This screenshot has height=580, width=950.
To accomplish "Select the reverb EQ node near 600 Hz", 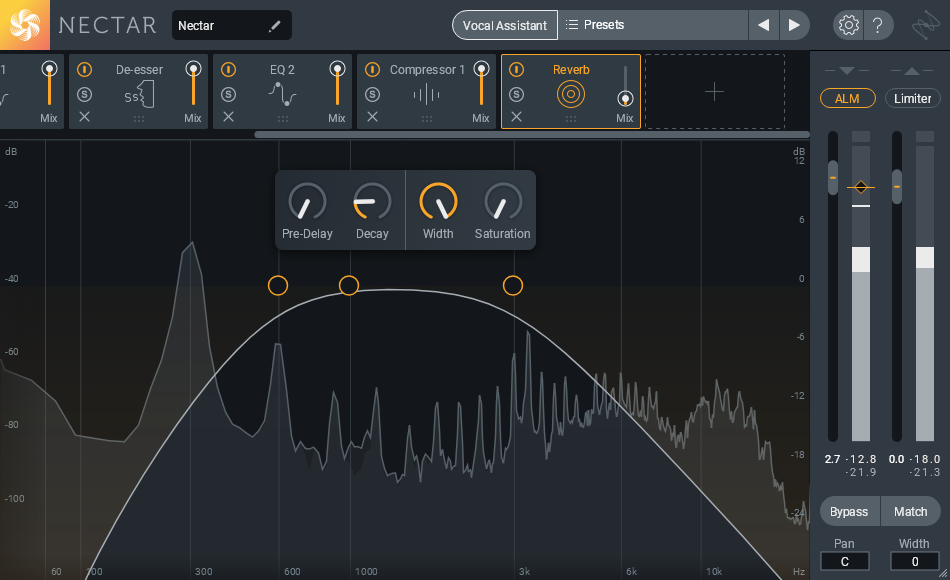I will (x=278, y=285).
